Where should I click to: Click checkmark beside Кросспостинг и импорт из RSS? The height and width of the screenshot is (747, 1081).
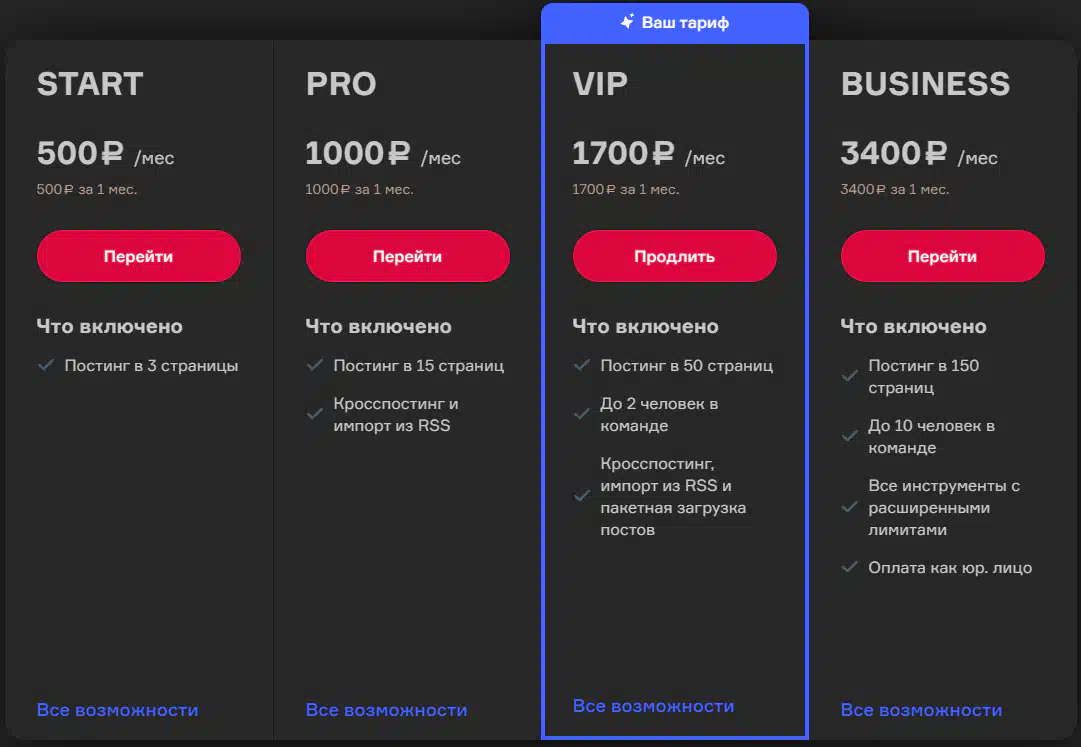click(315, 414)
